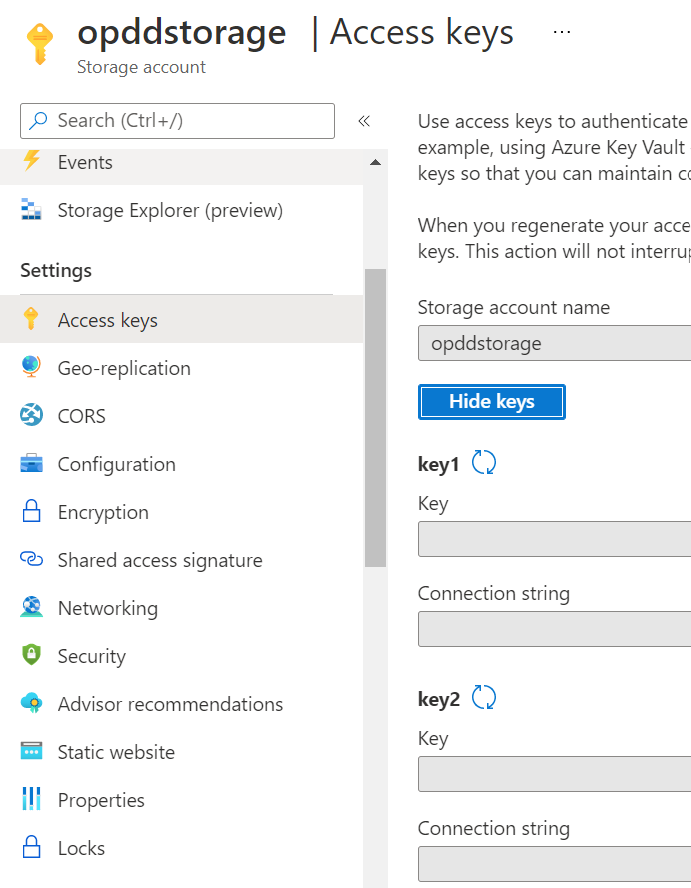Screen dimensions: 691x888
Task: Click the opddstorage page title
Action: 181,32
